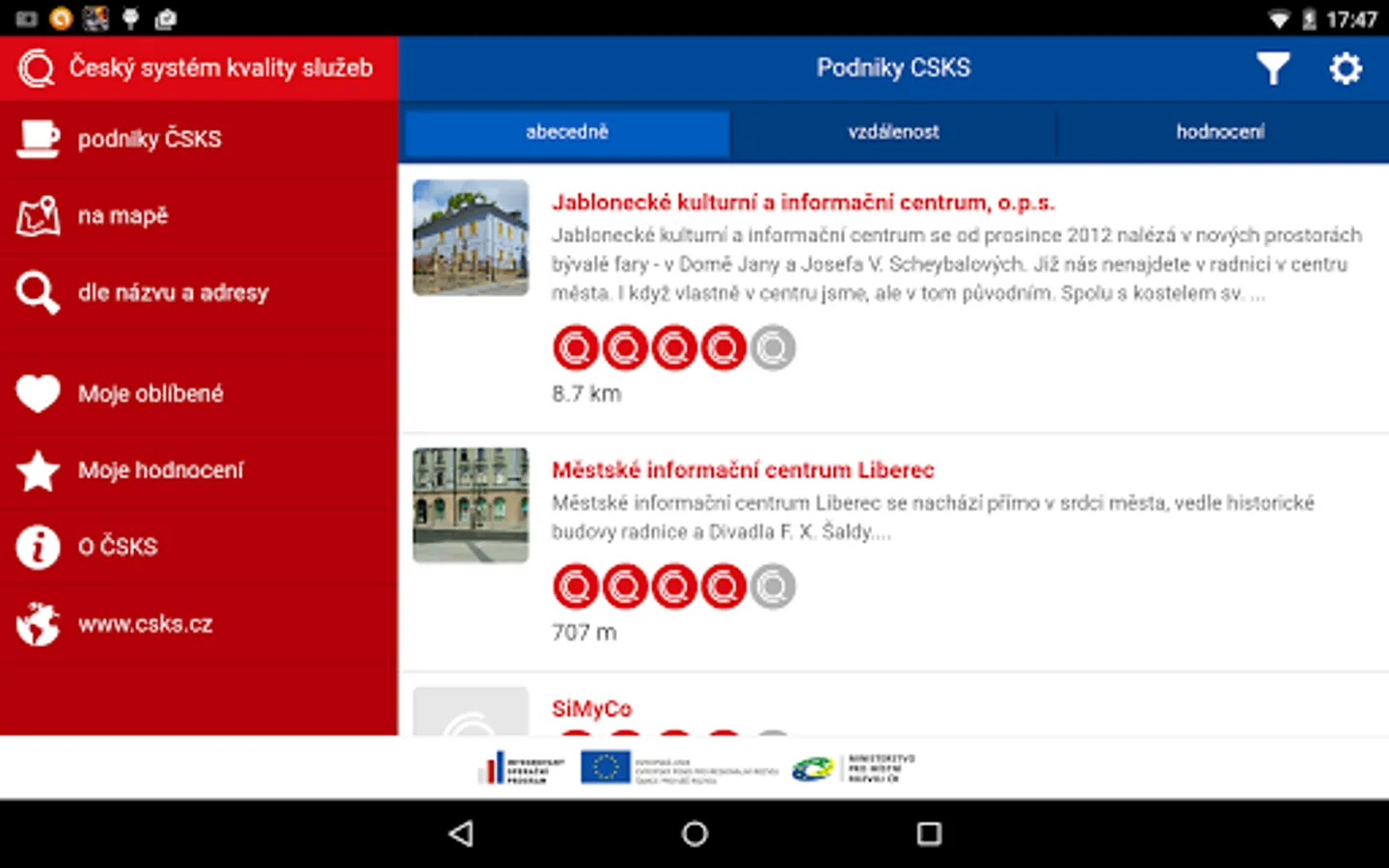Tap the star icon for Moje hodnocení
Screen dimensions: 1389x868
pyautogui.click(x=38, y=470)
